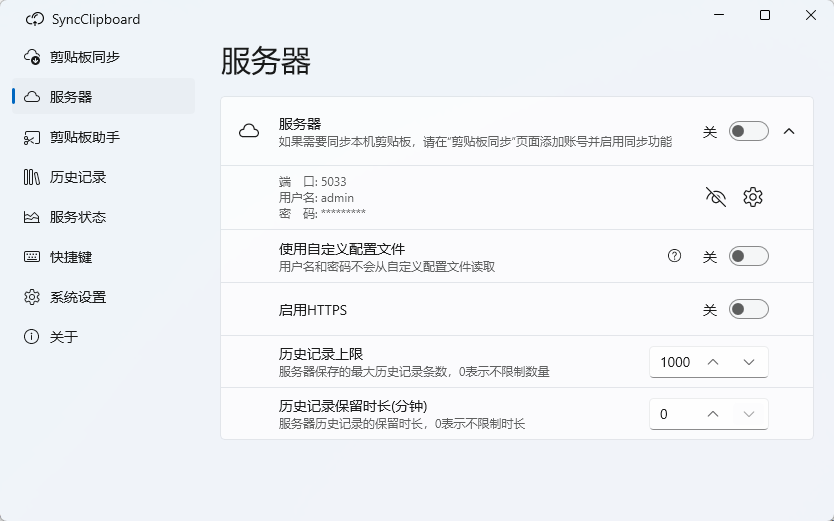Click the 历史记录上限 value field 1000

(x=674, y=362)
